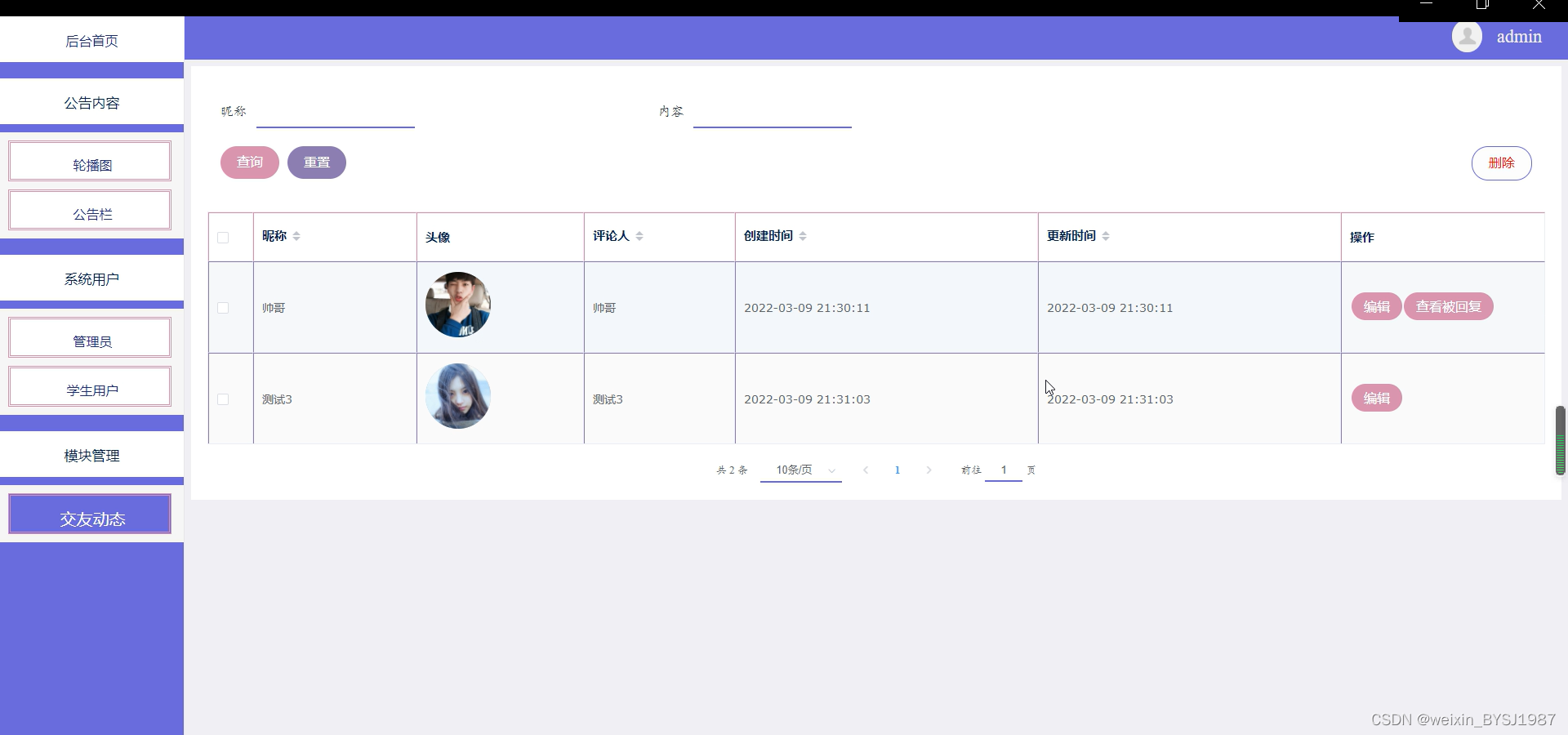Image resolution: width=1568 pixels, height=735 pixels.
Task: Sort by 创建时间 column arrows
Action: pos(803,236)
